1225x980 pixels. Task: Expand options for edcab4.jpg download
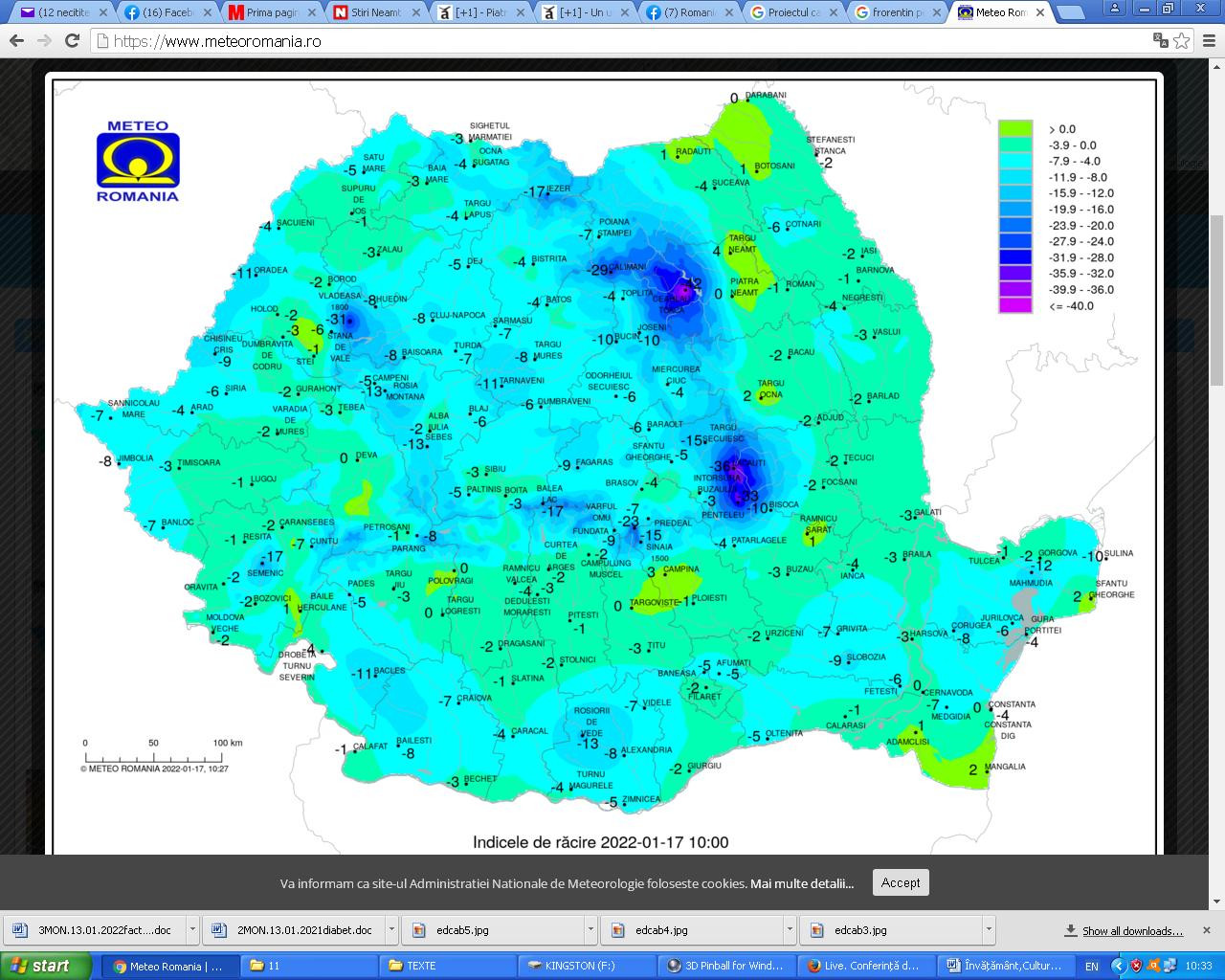(790, 930)
